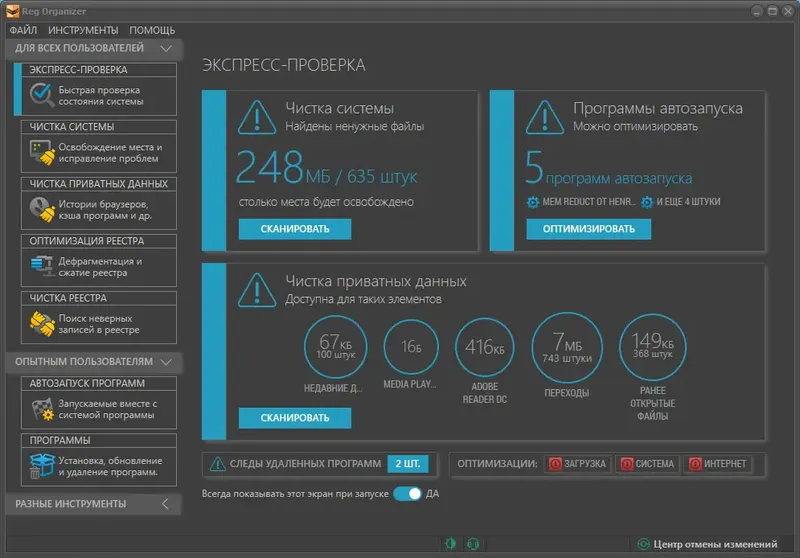800x558 pixels.
Task: Click the 2 ШТ. badge button
Action: pos(408,464)
